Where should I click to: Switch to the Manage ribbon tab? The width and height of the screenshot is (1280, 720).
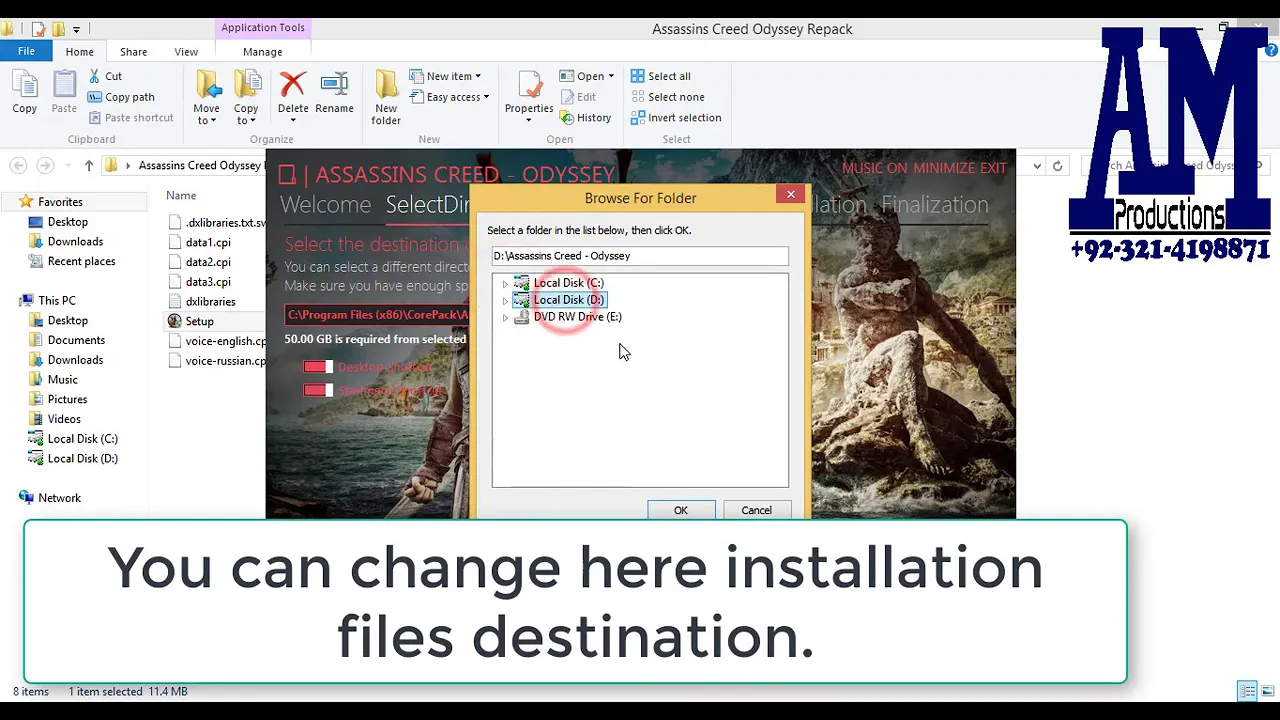tap(262, 52)
